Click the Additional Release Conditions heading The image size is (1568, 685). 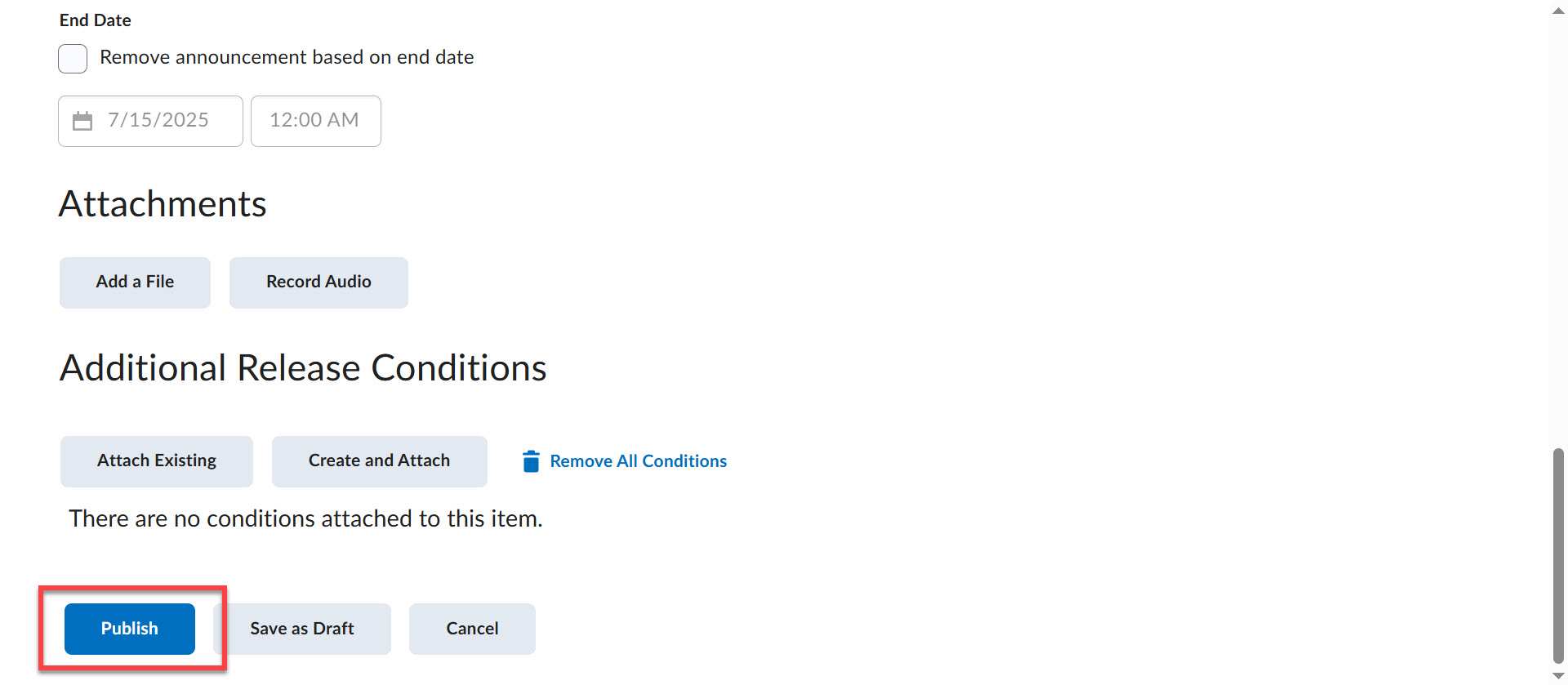[303, 368]
